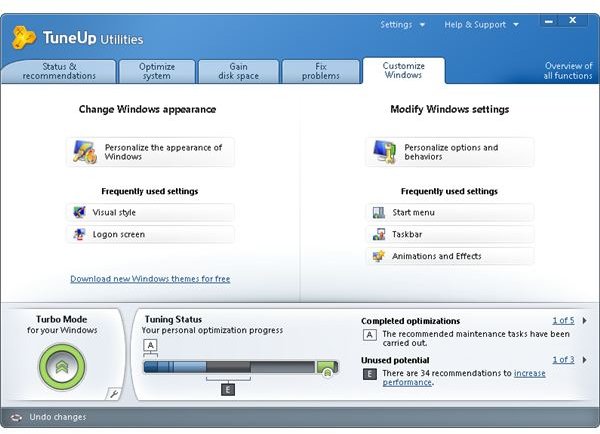Click the Logon screen label

(x=119, y=234)
